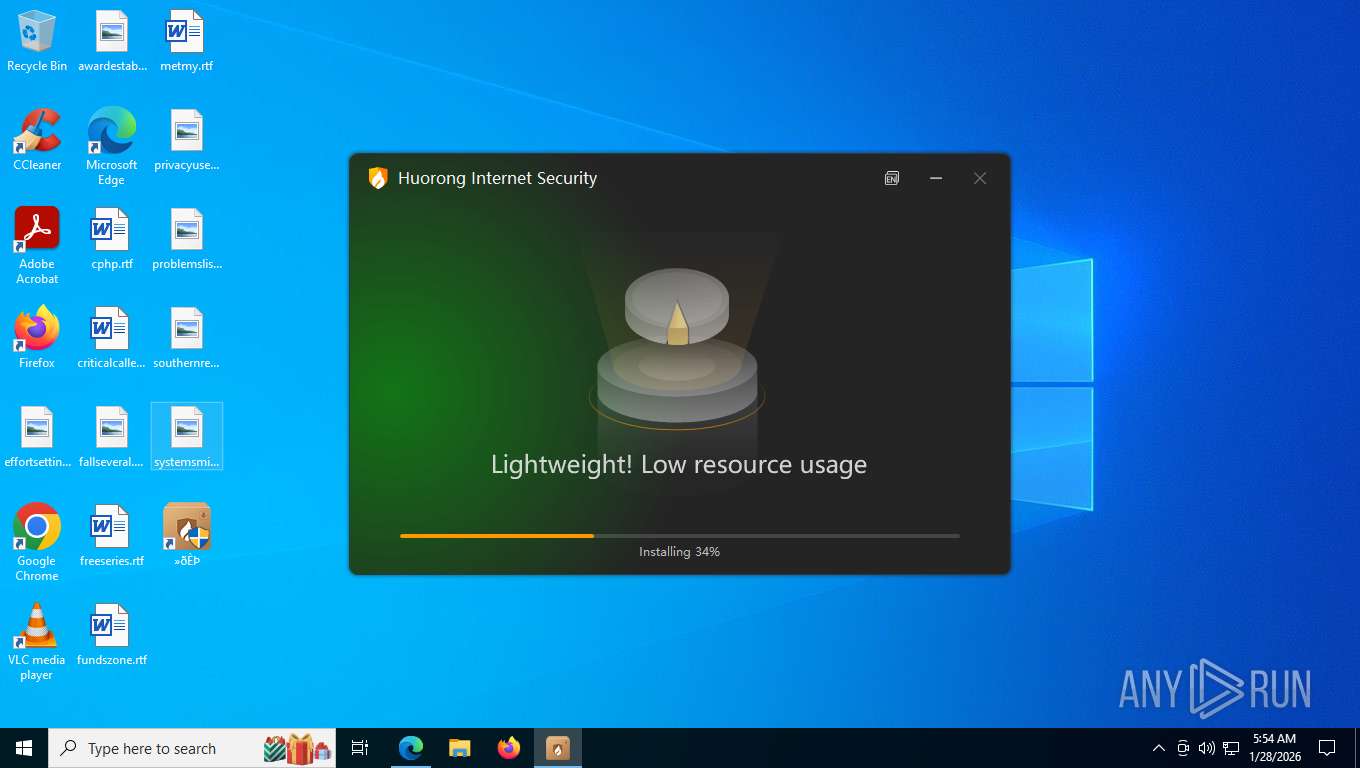1360x768 pixels.
Task: Open Microsoft Edge from the taskbar
Action: coord(411,748)
